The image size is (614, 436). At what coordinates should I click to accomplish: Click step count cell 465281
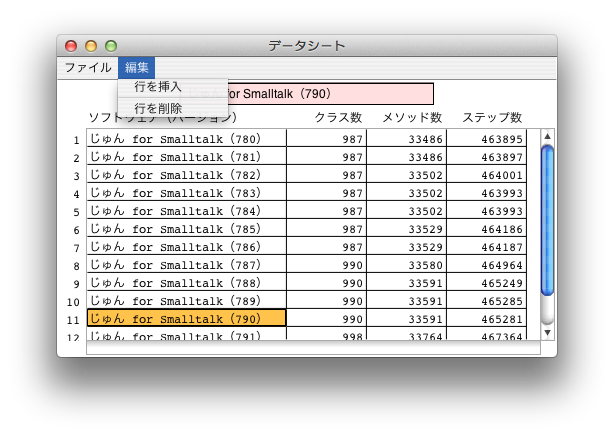coord(487,319)
